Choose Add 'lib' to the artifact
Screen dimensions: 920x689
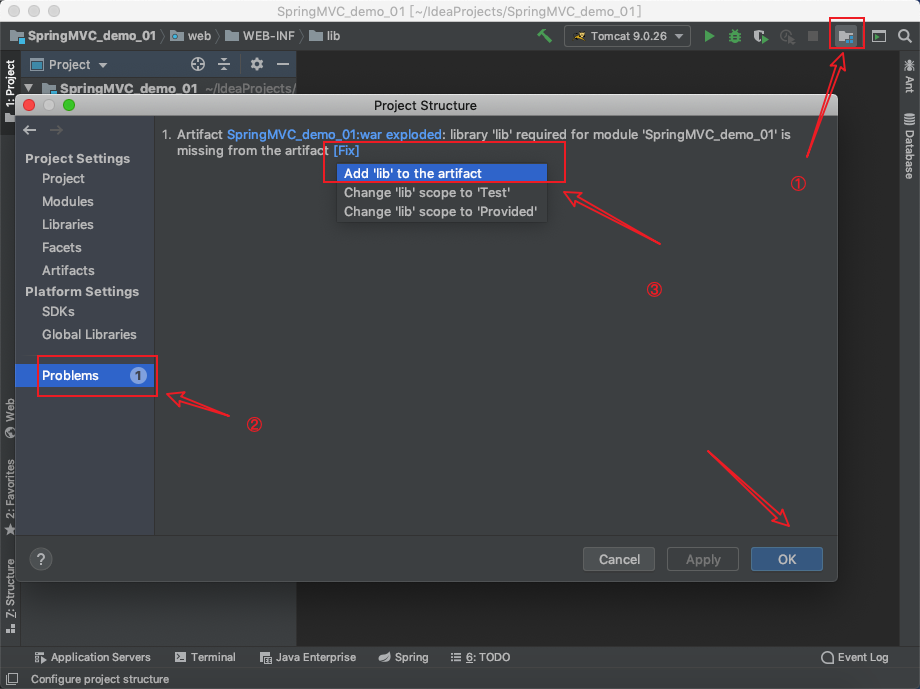[441, 174]
